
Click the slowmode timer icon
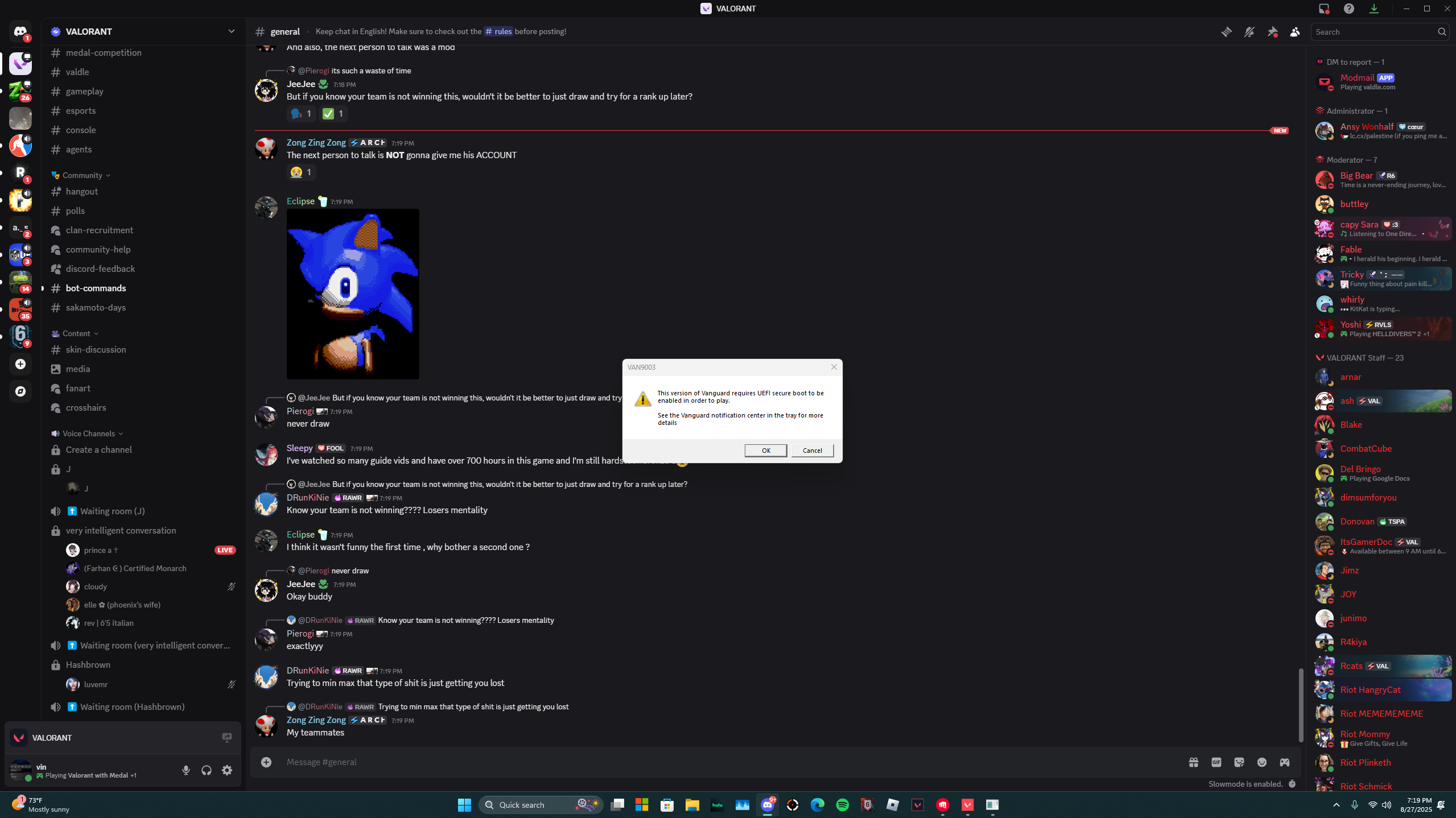pos(1292,784)
